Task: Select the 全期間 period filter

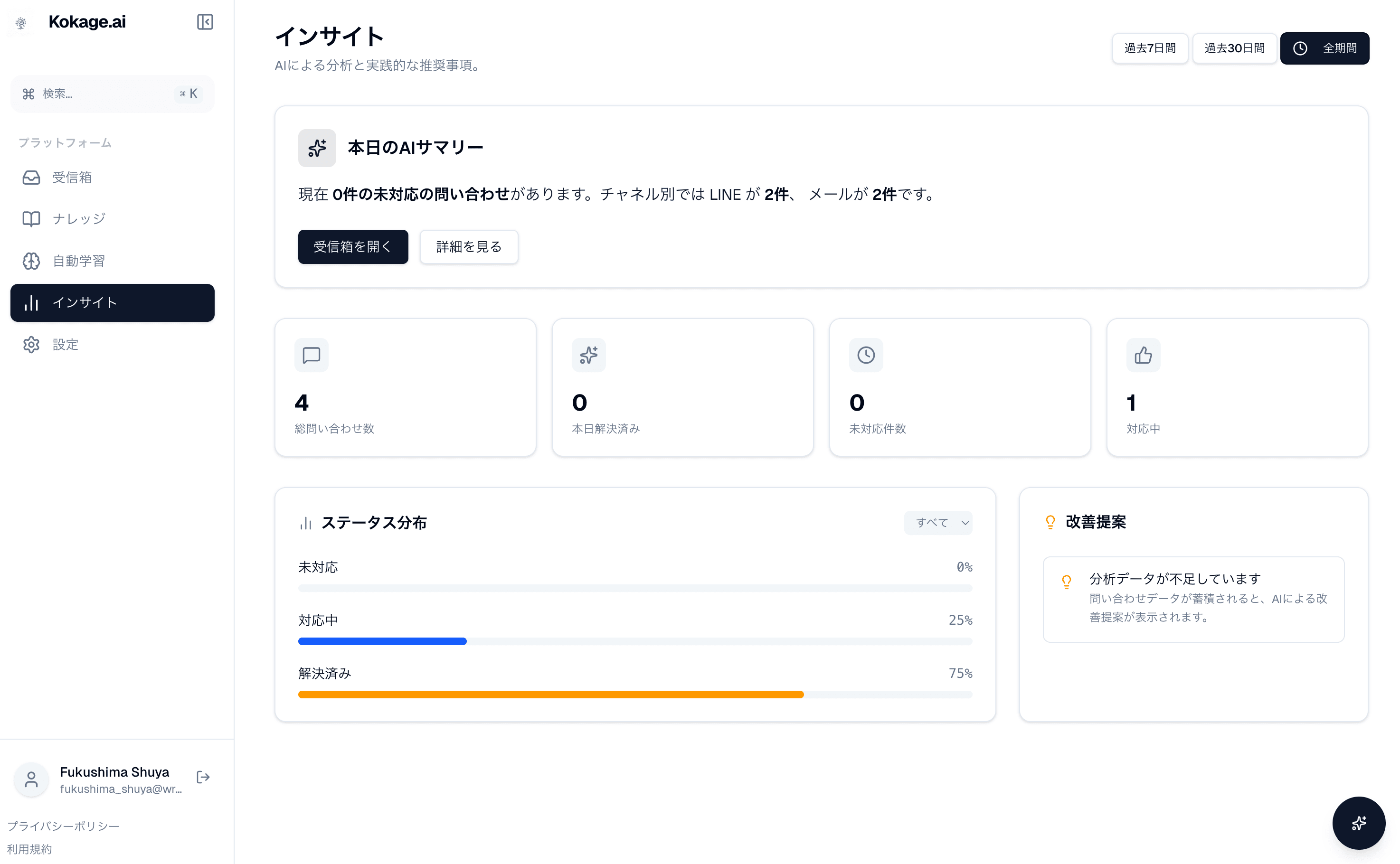Action: coord(1324,48)
